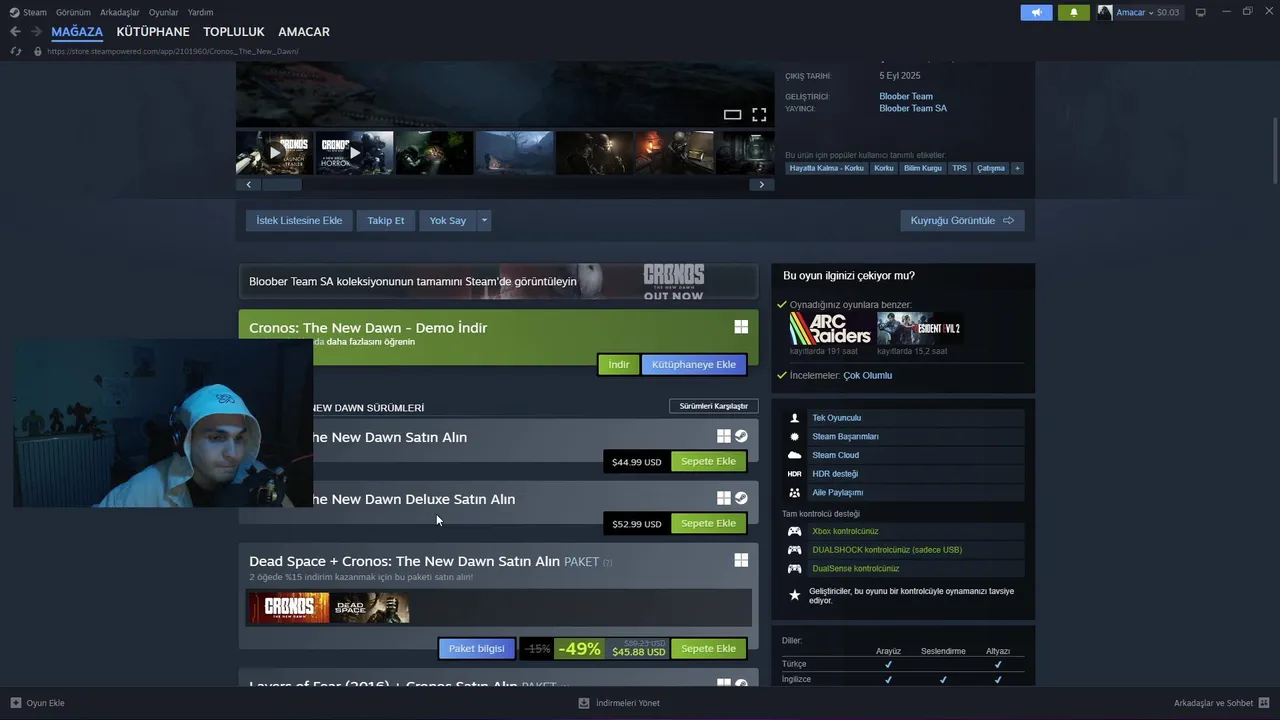Switch to the TOPLULUK tab
The image size is (1280, 720).
pos(234,32)
